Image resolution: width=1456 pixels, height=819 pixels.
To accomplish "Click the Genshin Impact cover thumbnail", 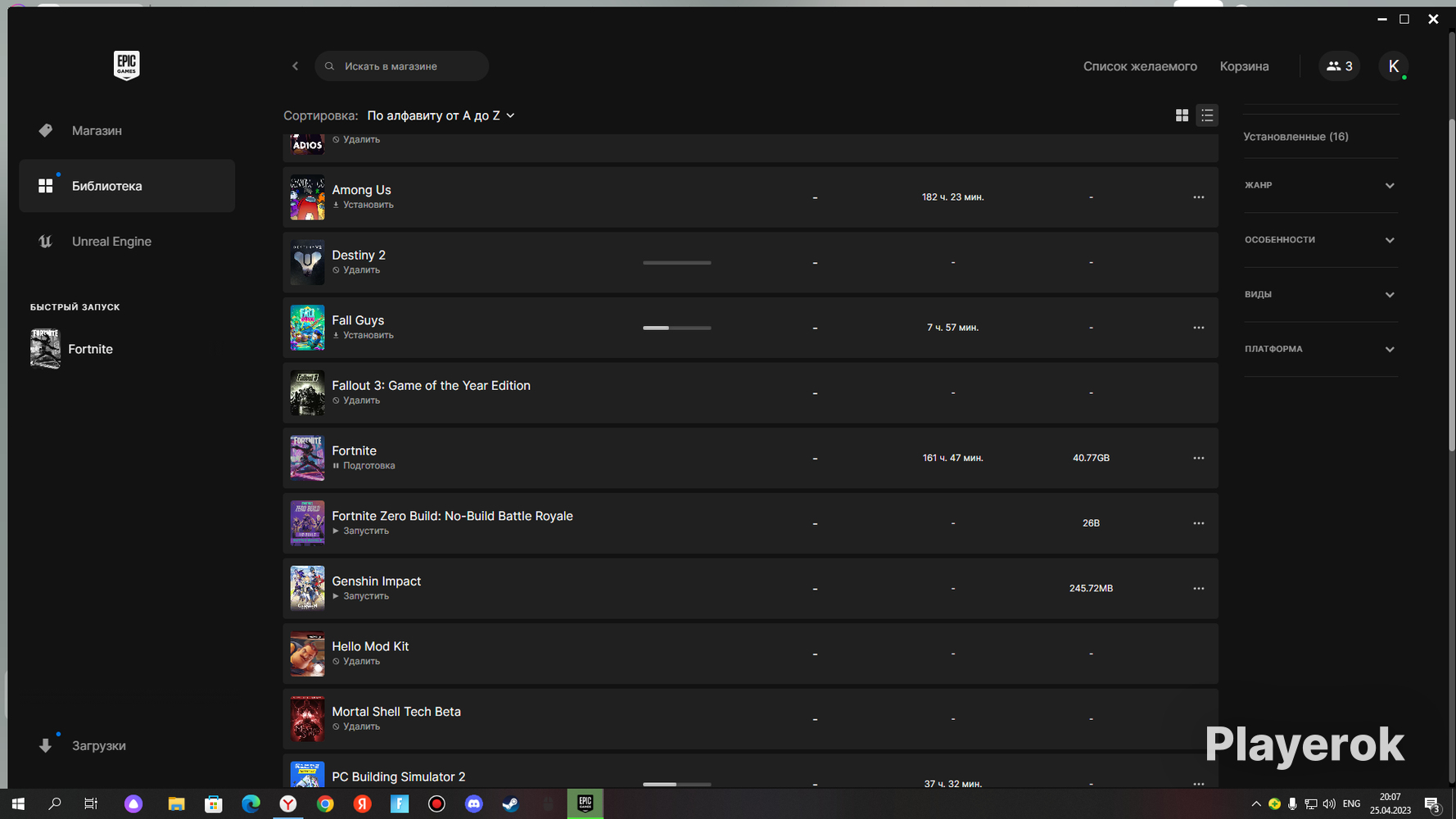I will click(x=307, y=588).
